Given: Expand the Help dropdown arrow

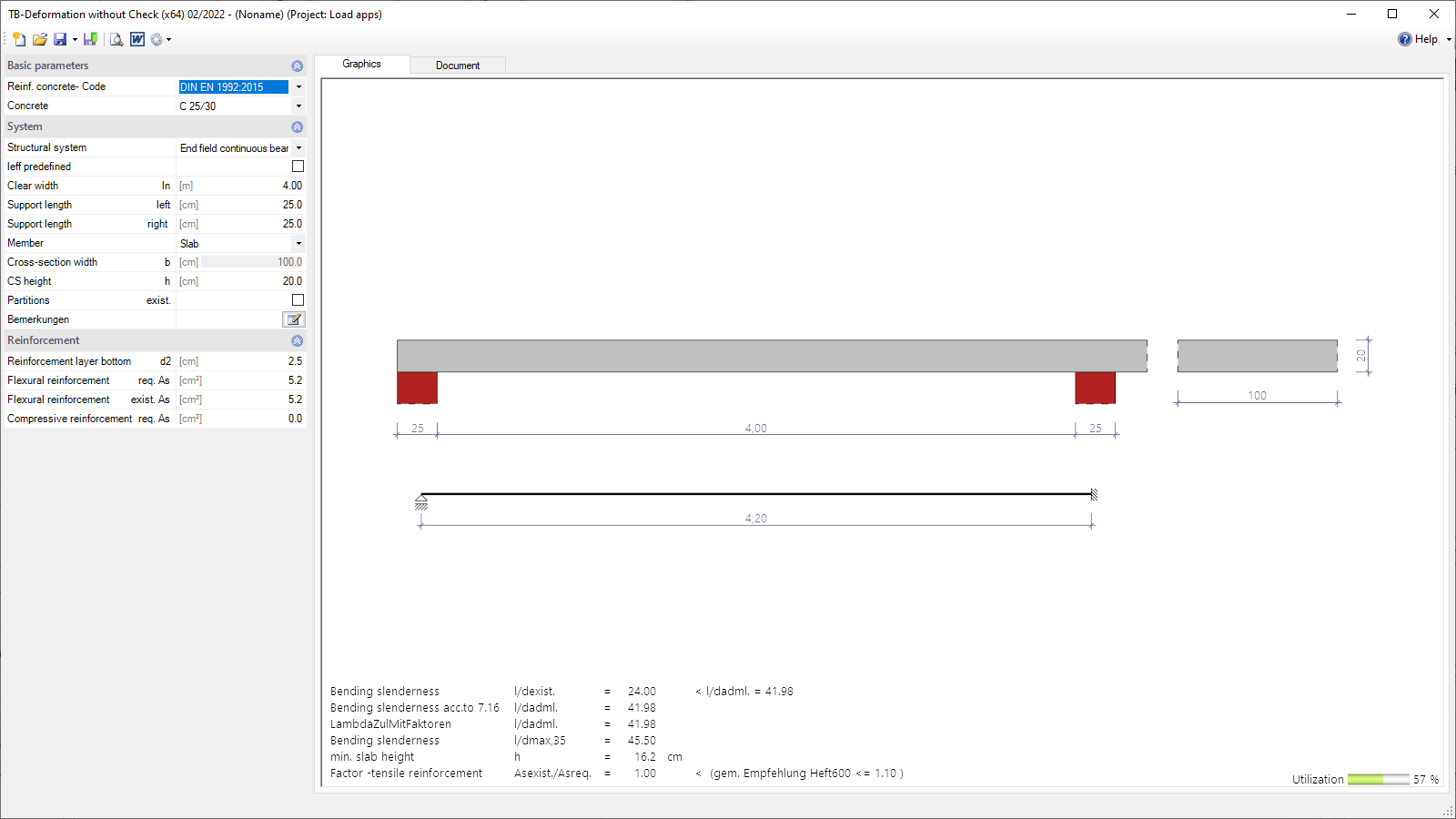Looking at the screenshot, I should [x=1449, y=39].
